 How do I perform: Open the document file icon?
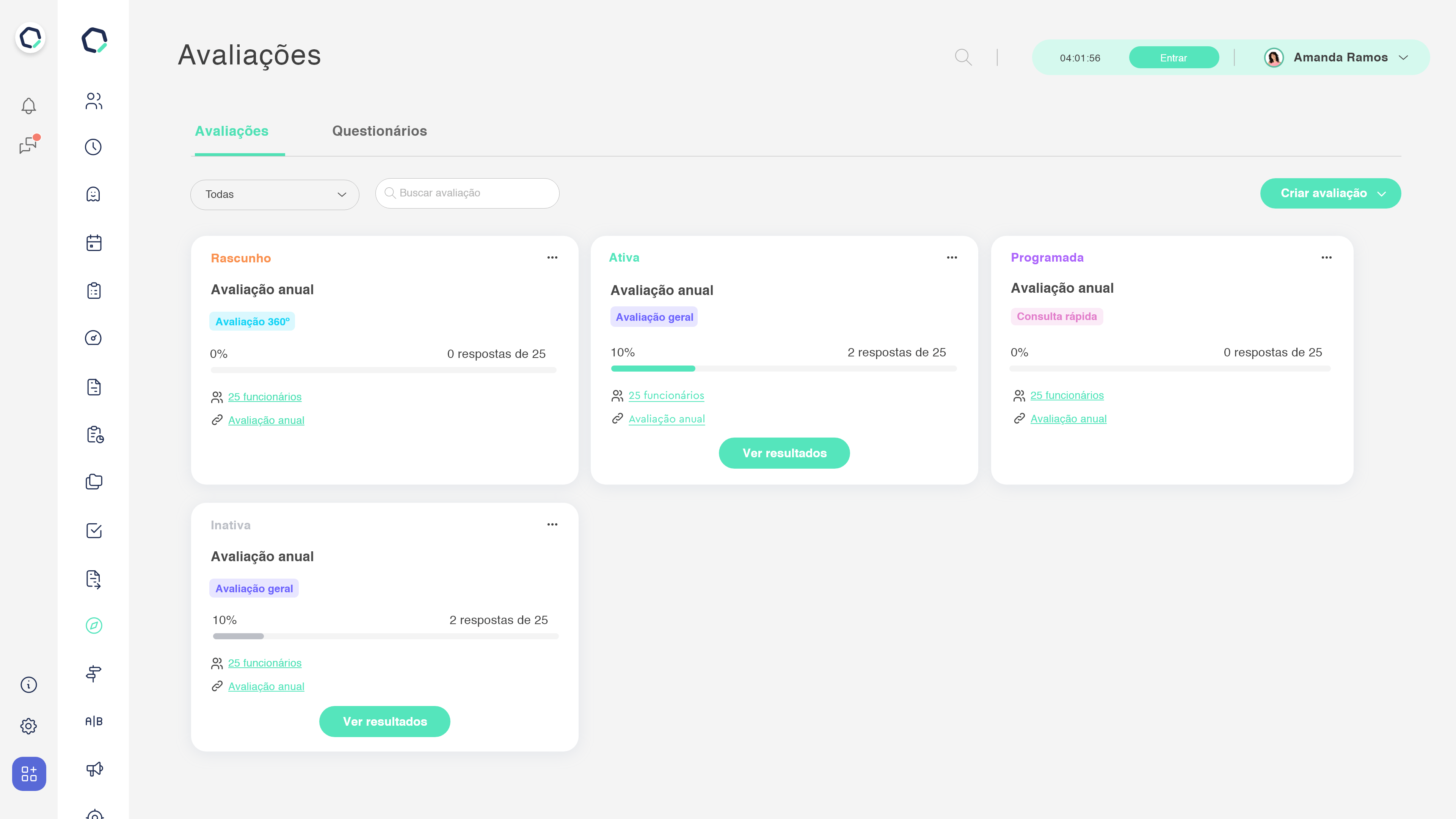(94, 387)
